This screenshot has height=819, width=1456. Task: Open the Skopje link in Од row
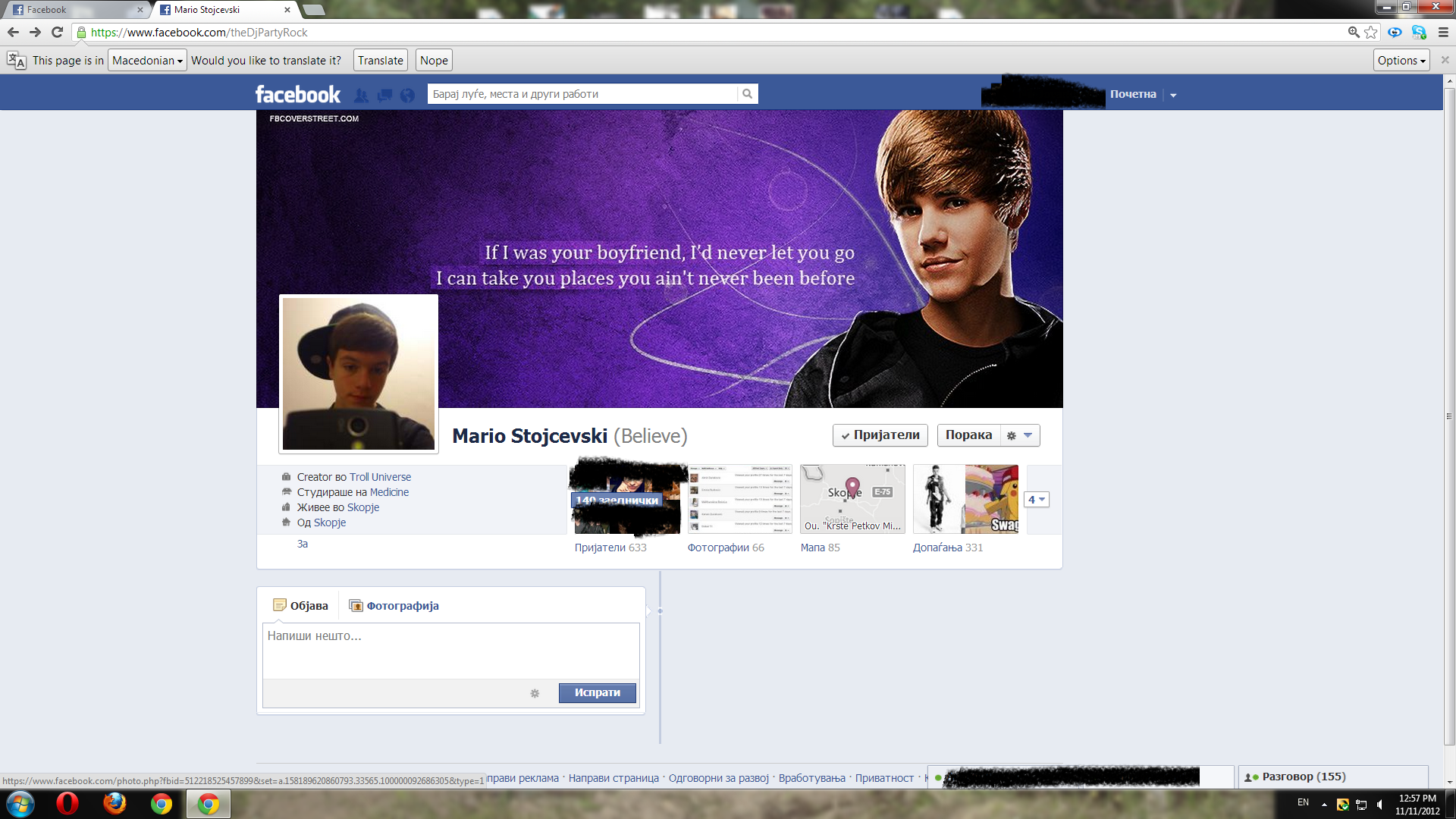coord(330,522)
